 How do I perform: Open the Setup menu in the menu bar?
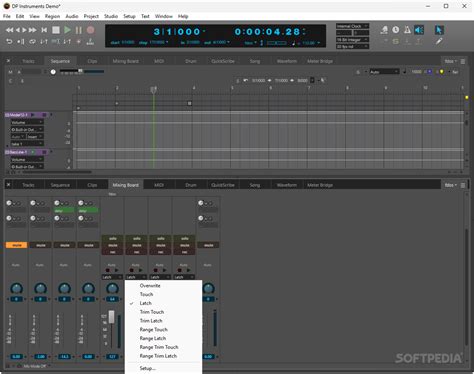pos(129,16)
